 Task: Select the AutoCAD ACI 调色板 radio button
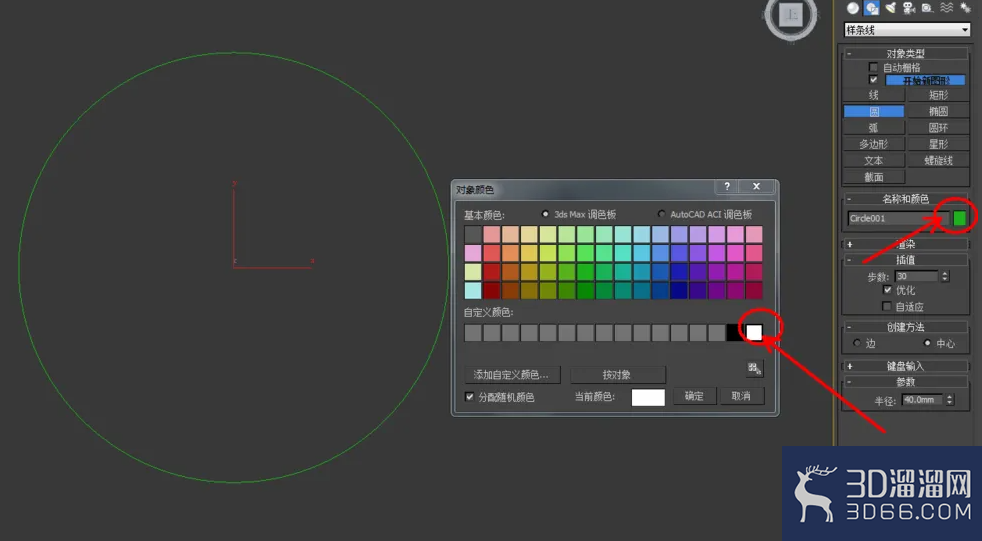[661, 214]
